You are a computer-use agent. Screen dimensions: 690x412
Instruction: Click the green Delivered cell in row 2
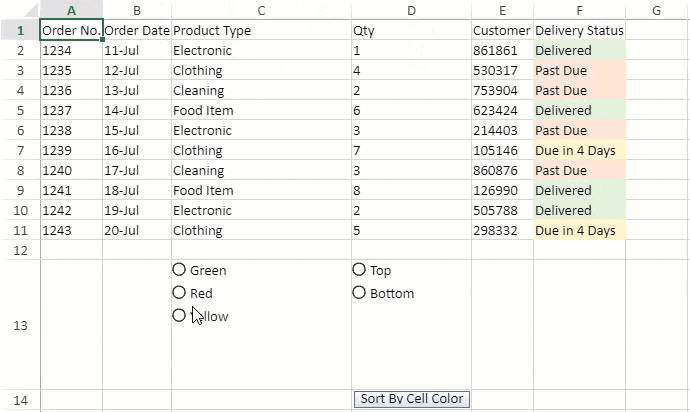pos(580,51)
